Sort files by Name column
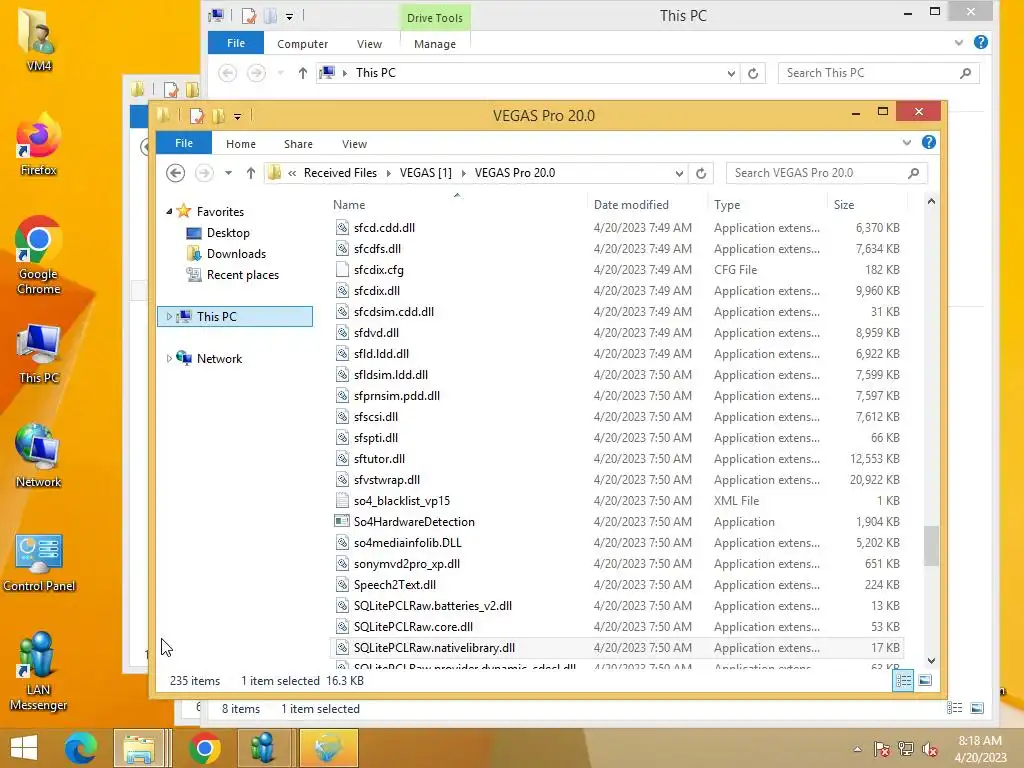 457,204
